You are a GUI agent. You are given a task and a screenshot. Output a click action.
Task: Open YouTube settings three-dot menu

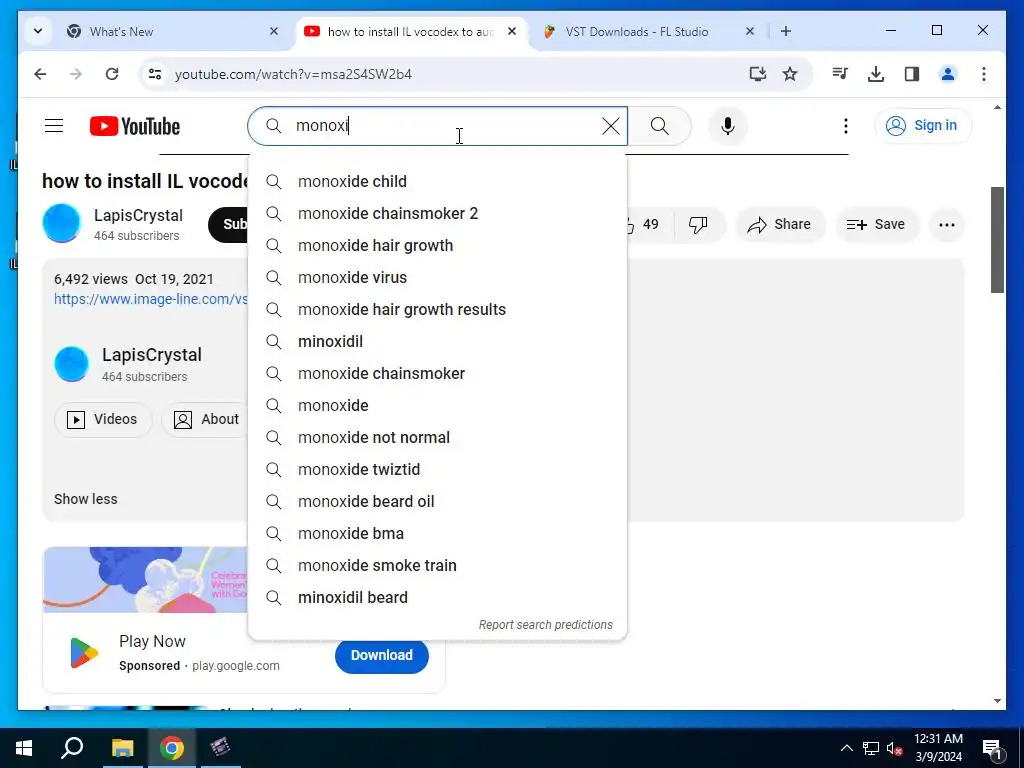click(846, 126)
